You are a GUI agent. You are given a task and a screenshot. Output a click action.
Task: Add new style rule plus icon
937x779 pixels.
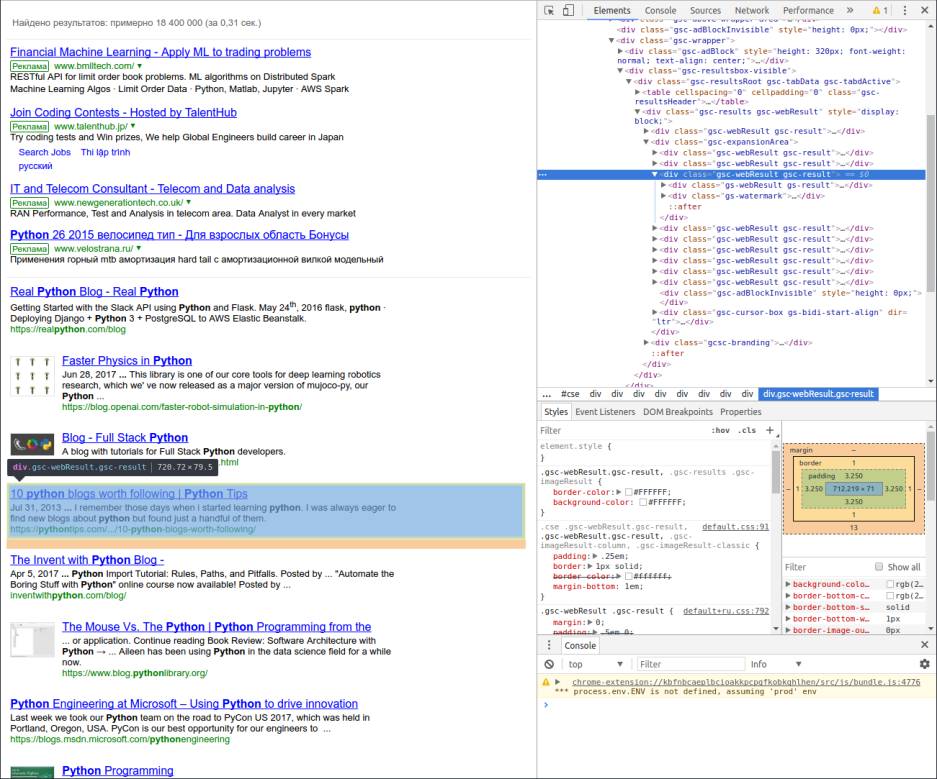[770, 430]
